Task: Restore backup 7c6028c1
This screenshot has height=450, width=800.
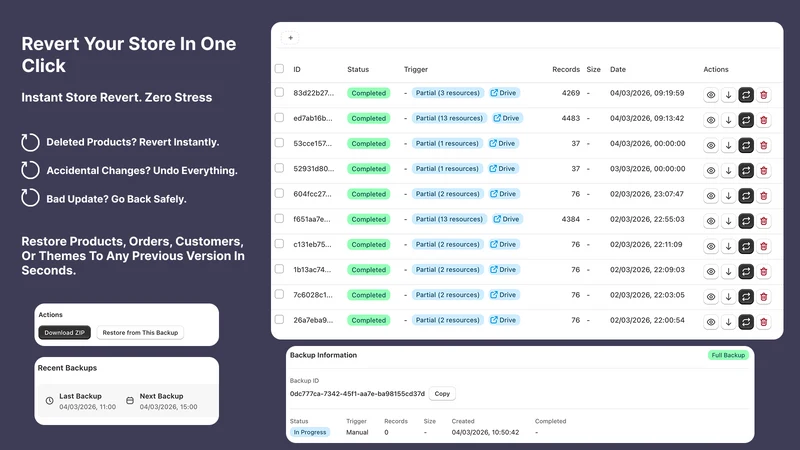Action: pos(746,297)
